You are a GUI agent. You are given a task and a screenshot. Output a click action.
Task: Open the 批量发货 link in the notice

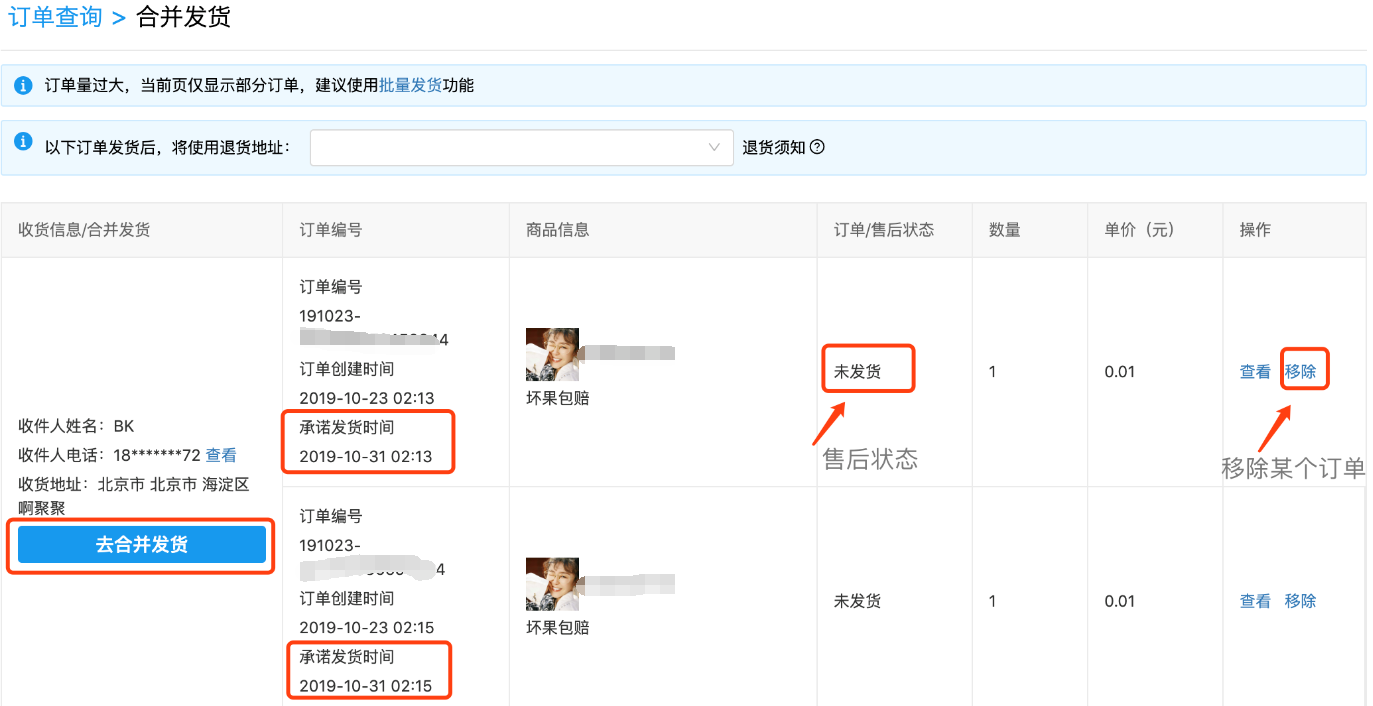410,86
